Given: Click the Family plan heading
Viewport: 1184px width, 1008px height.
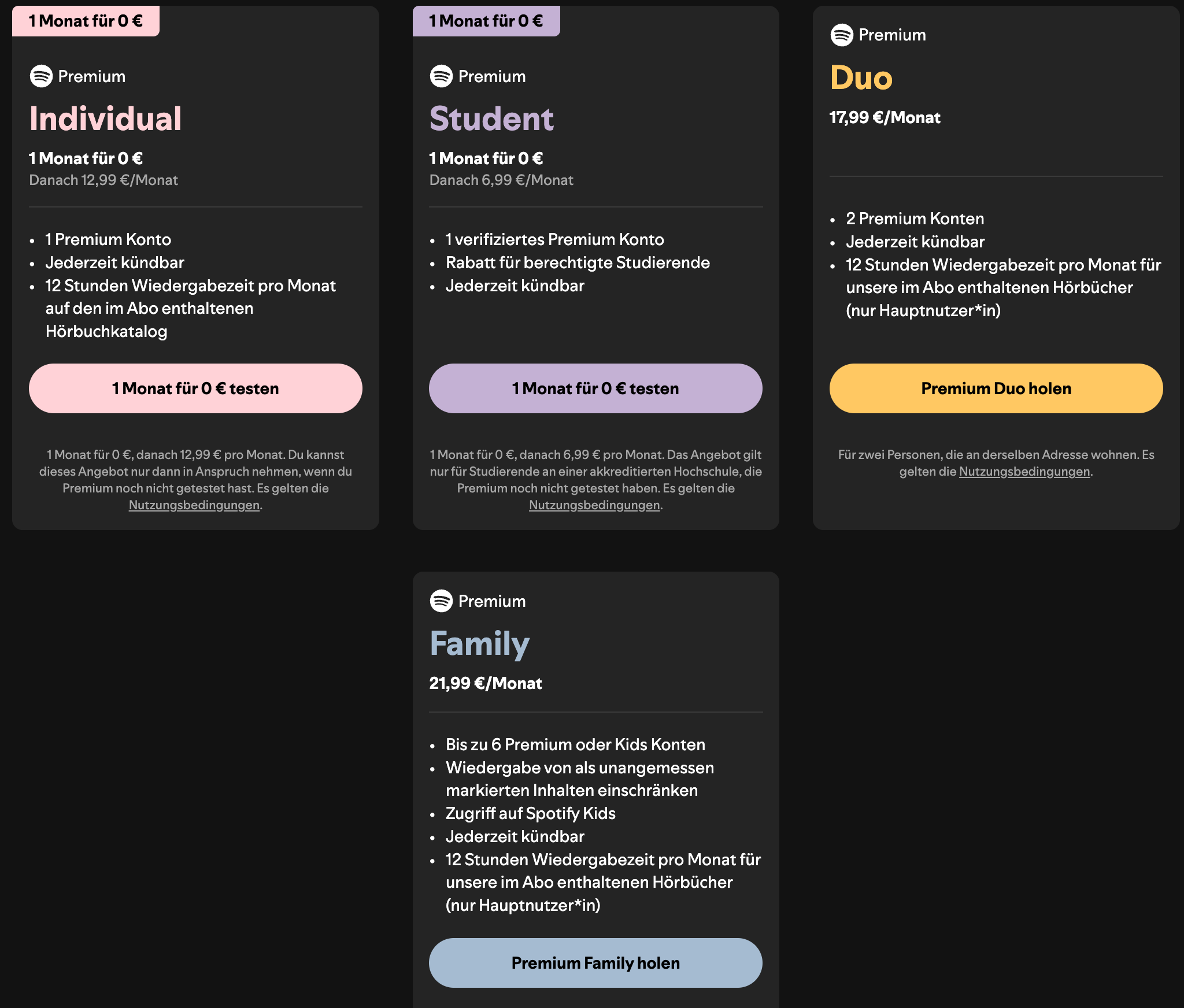Looking at the screenshot, I should pyautogui.click(x=479, y=644).
